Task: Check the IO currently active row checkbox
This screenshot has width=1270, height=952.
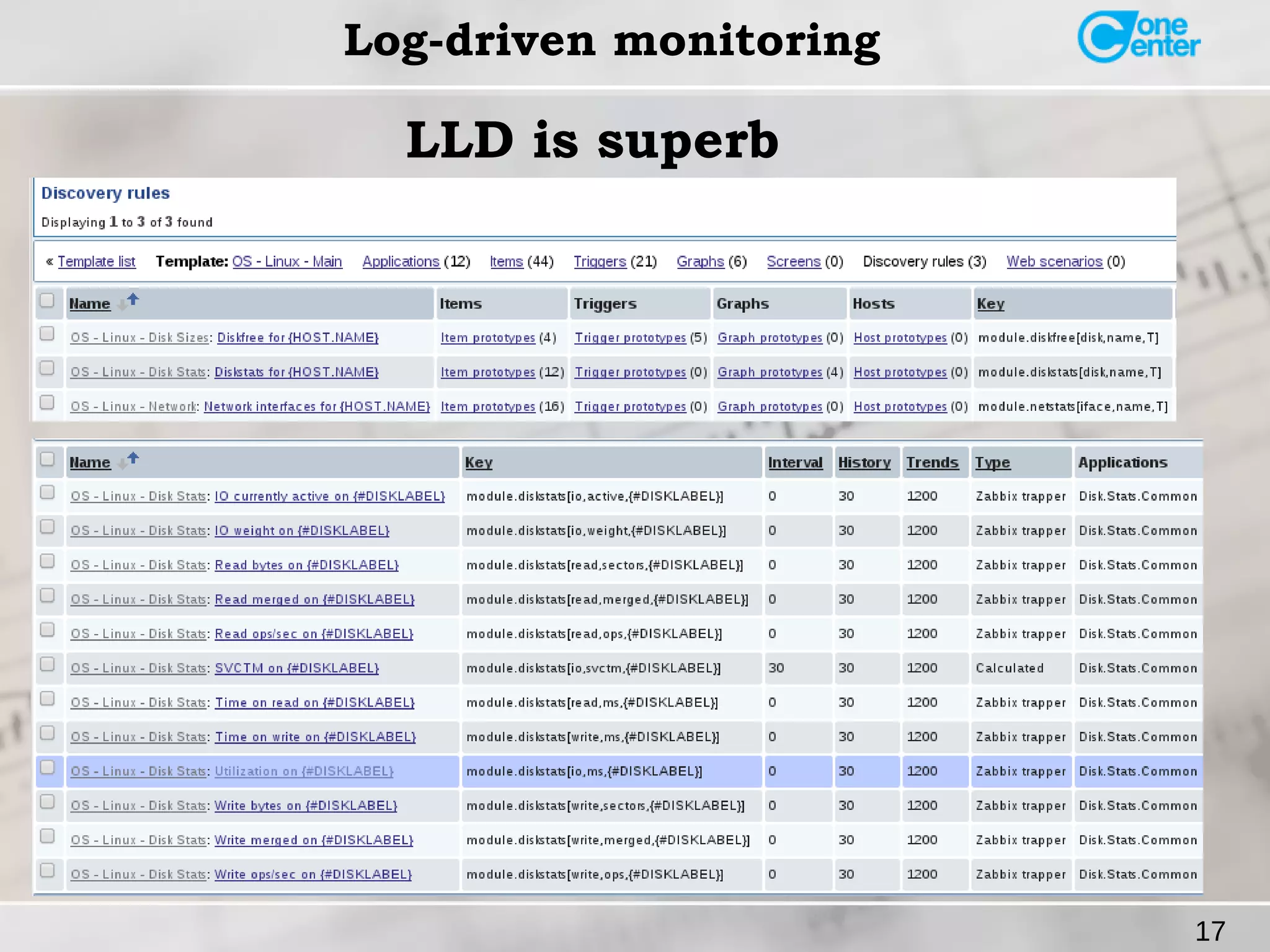Action: [x=47, y=492]
